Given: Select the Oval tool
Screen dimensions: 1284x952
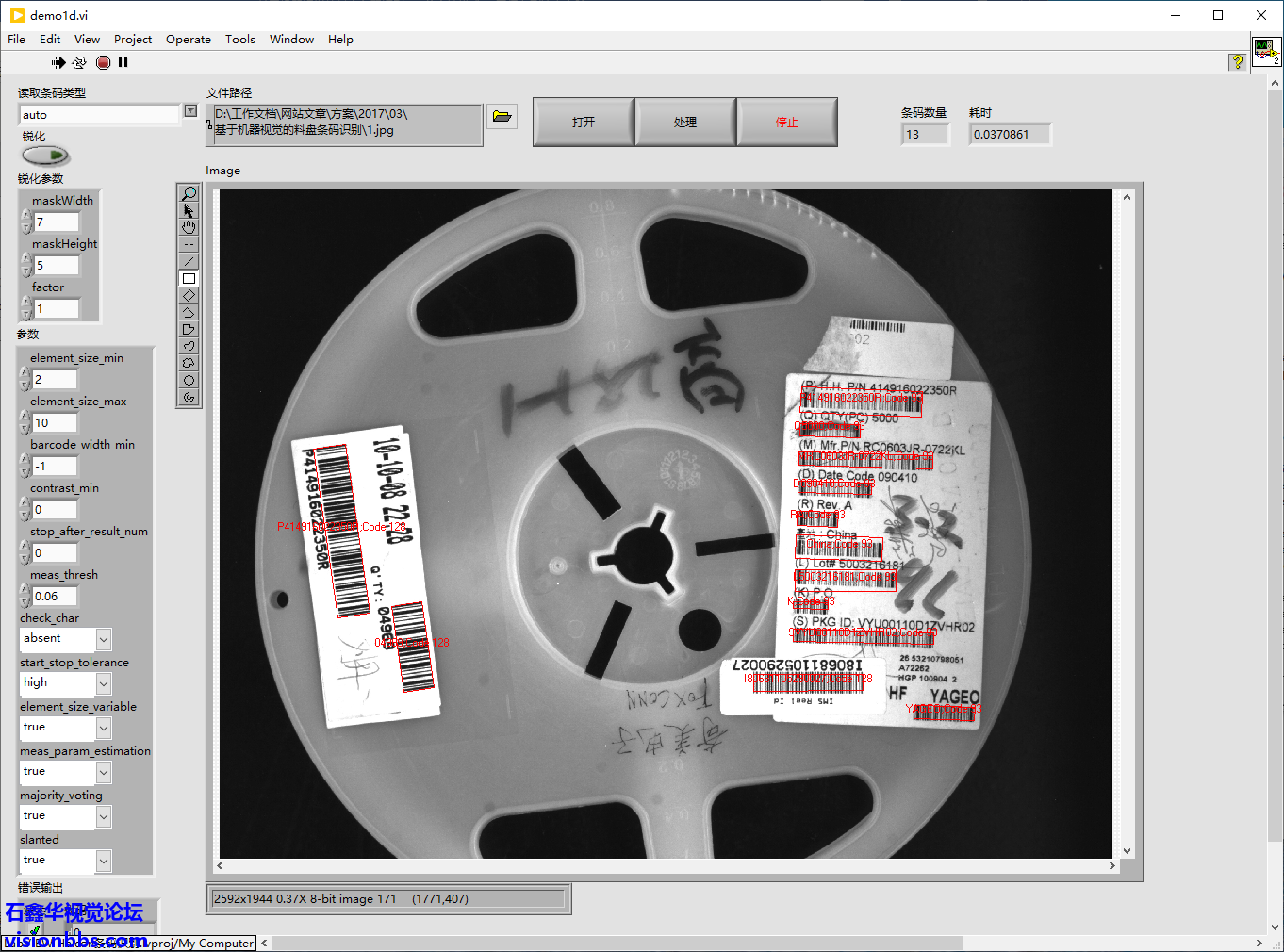Looking at the screenshot, I should point(189,380).
